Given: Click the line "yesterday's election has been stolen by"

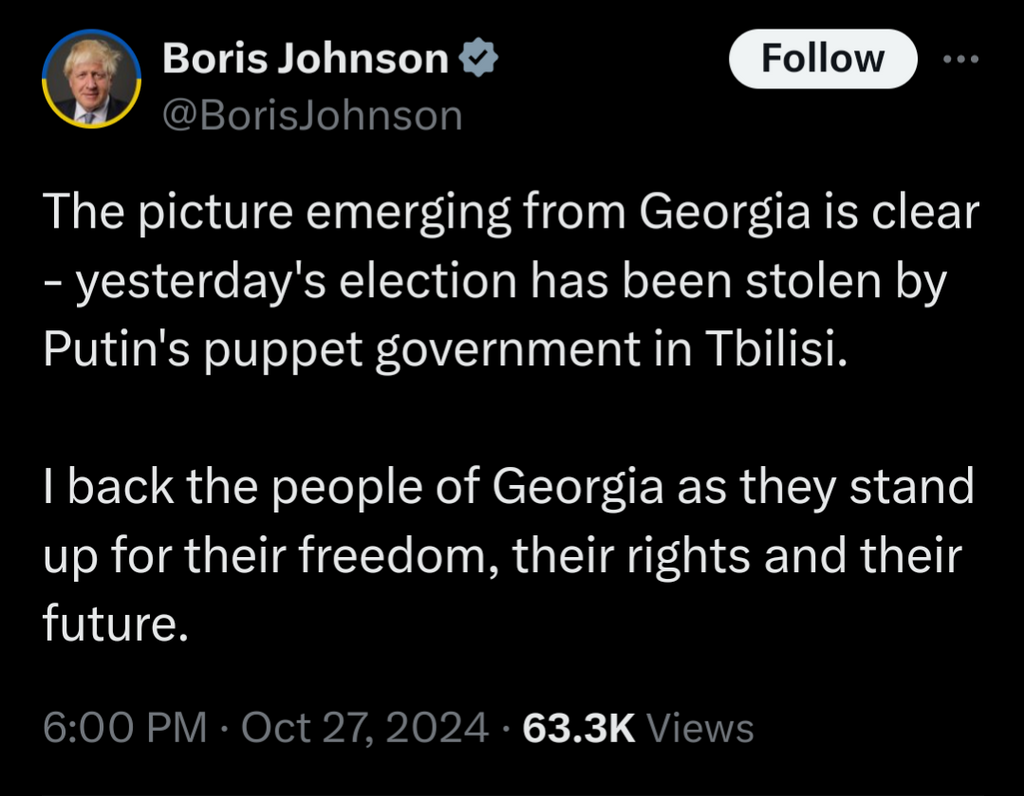Looking at the screenshot, I should click(495, 283).
